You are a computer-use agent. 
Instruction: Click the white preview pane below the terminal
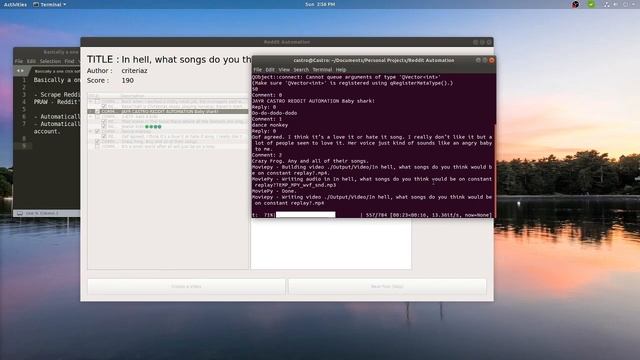(331, 244)
